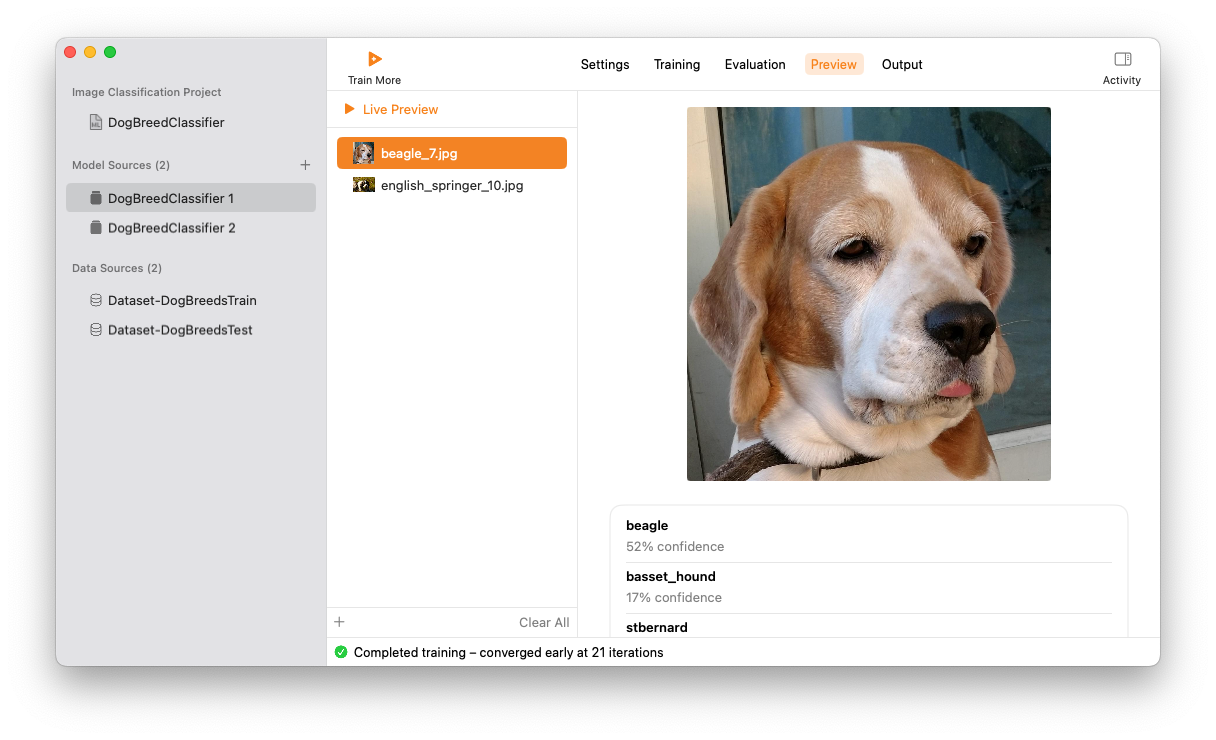Click the DogBreedClassifier project file icon

(96, 122)
